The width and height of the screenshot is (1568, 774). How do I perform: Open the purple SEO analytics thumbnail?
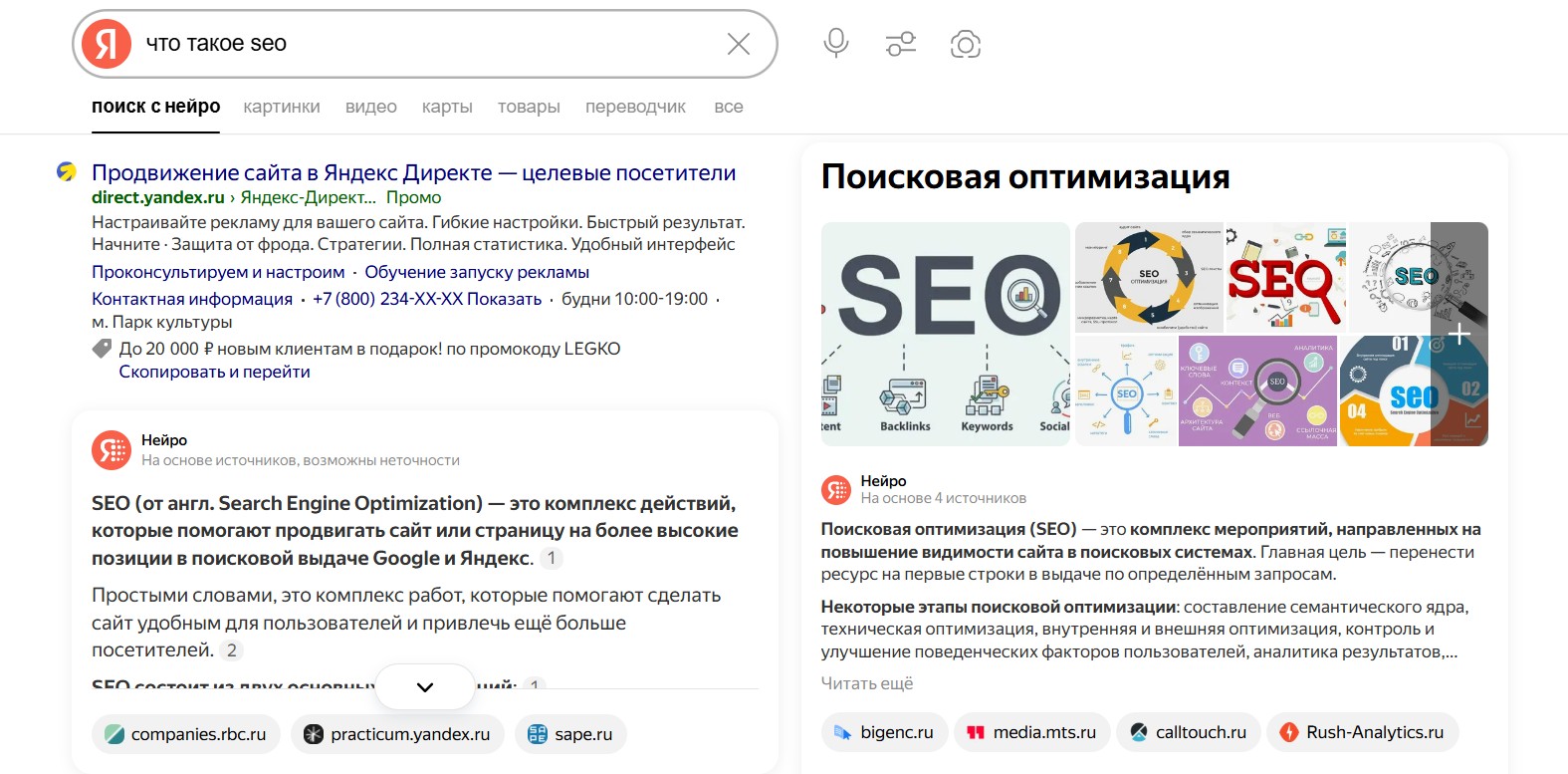point(1257,390)
